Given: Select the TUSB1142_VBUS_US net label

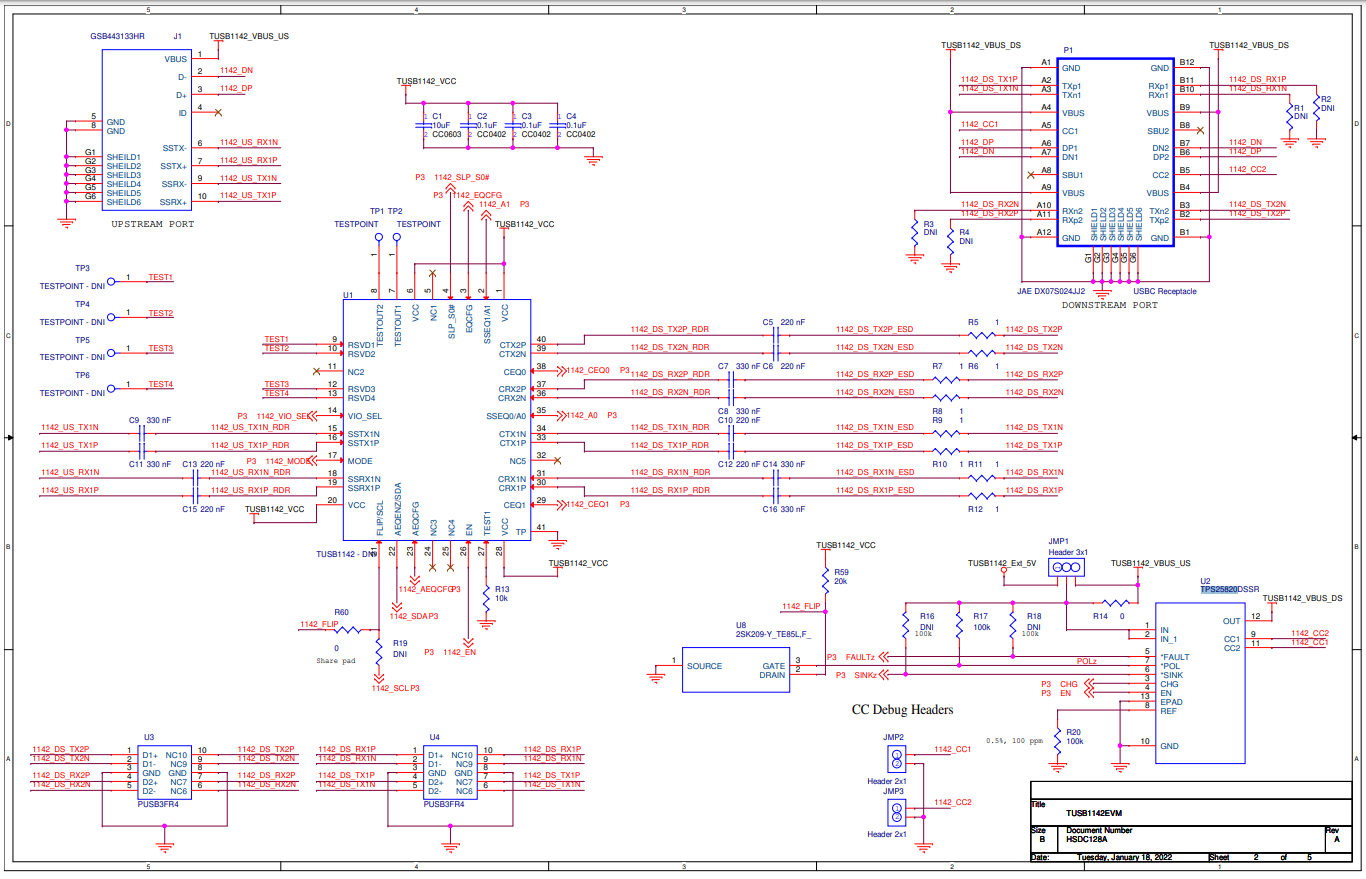Looking at the screenshot, I should 247,36.
